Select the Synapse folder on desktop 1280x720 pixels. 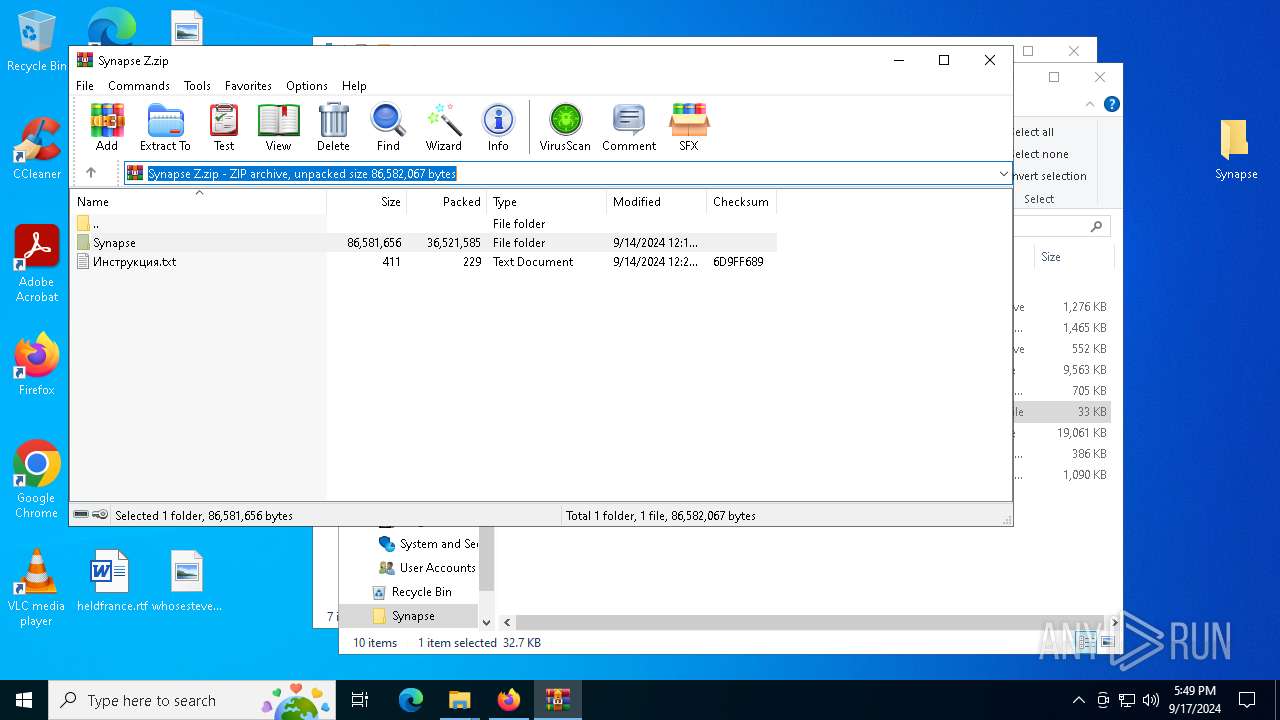click(1236, 150)
